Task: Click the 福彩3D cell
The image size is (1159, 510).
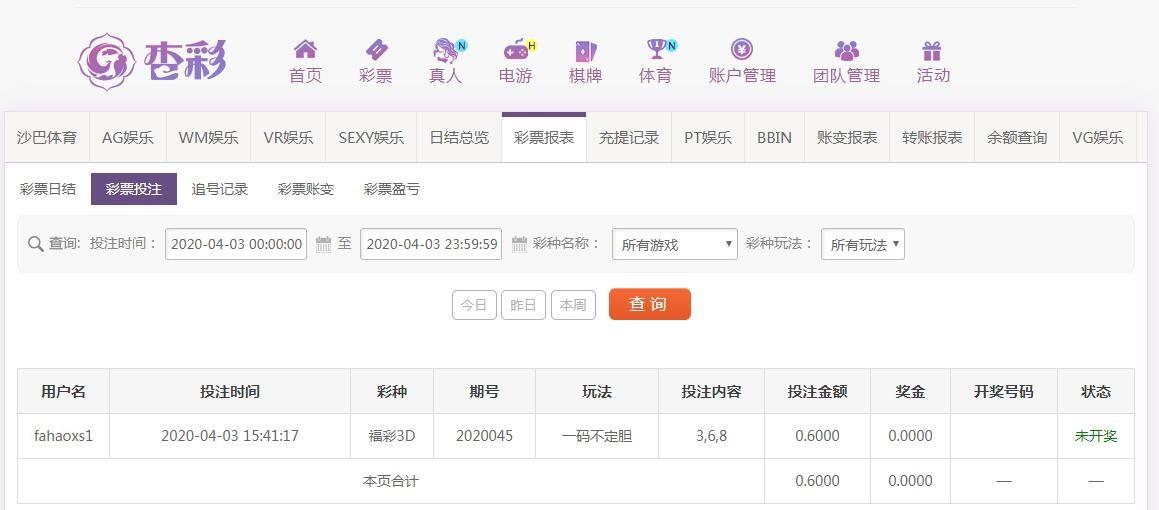Action: [x=392, y=436]
